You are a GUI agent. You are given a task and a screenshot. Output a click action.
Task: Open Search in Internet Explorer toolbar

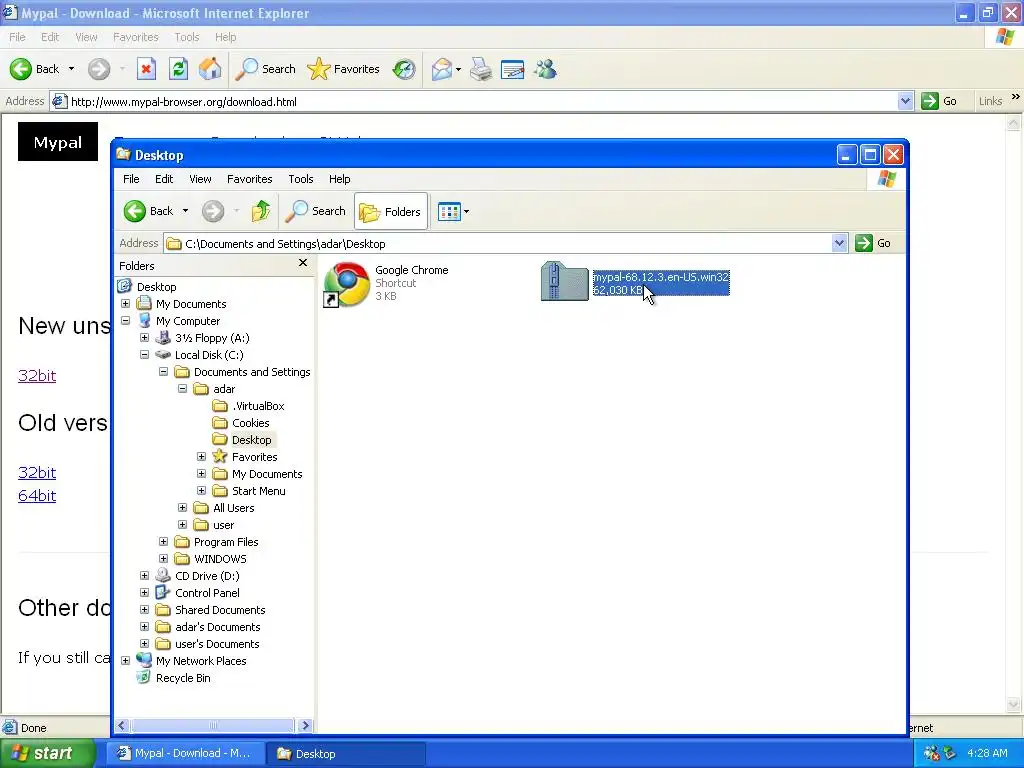[x=265, y=69]
